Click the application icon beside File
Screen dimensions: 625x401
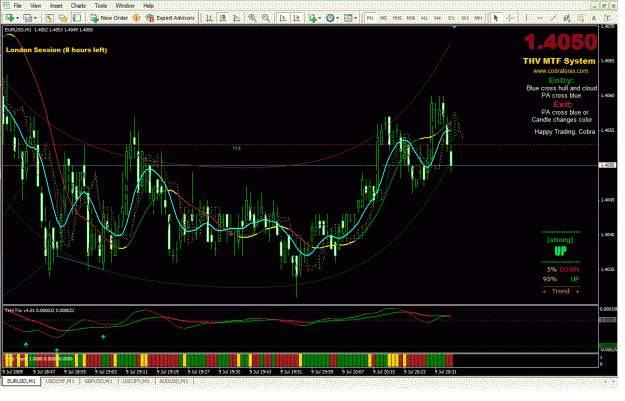(6, 6)
